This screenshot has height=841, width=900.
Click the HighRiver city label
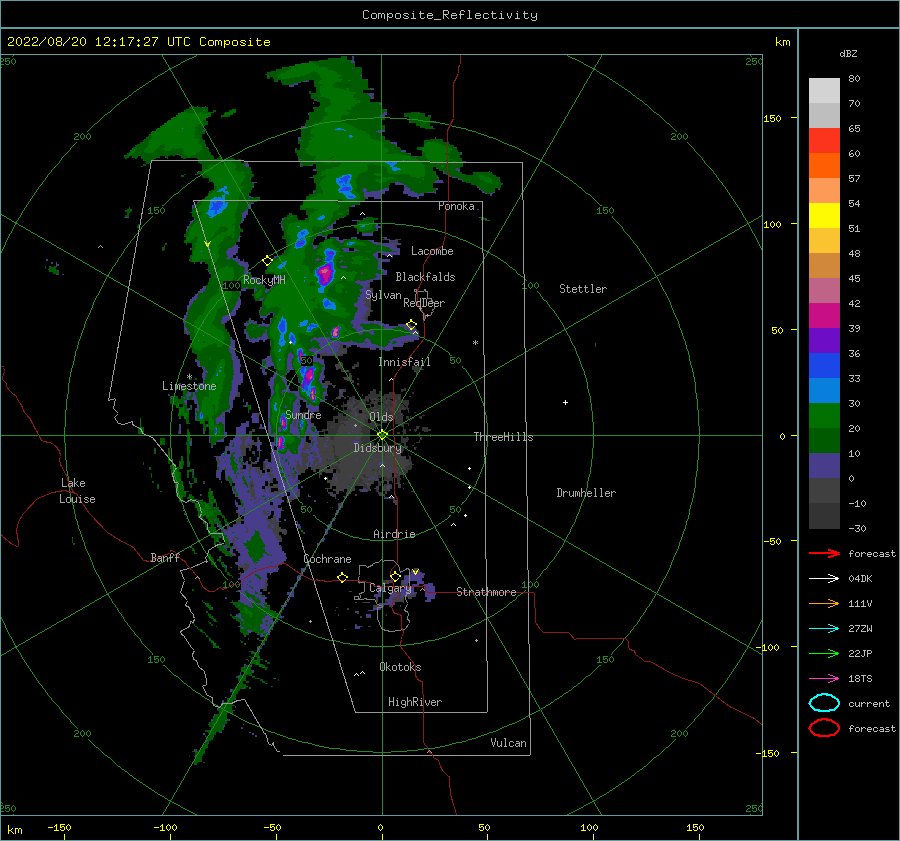point(415,702)
